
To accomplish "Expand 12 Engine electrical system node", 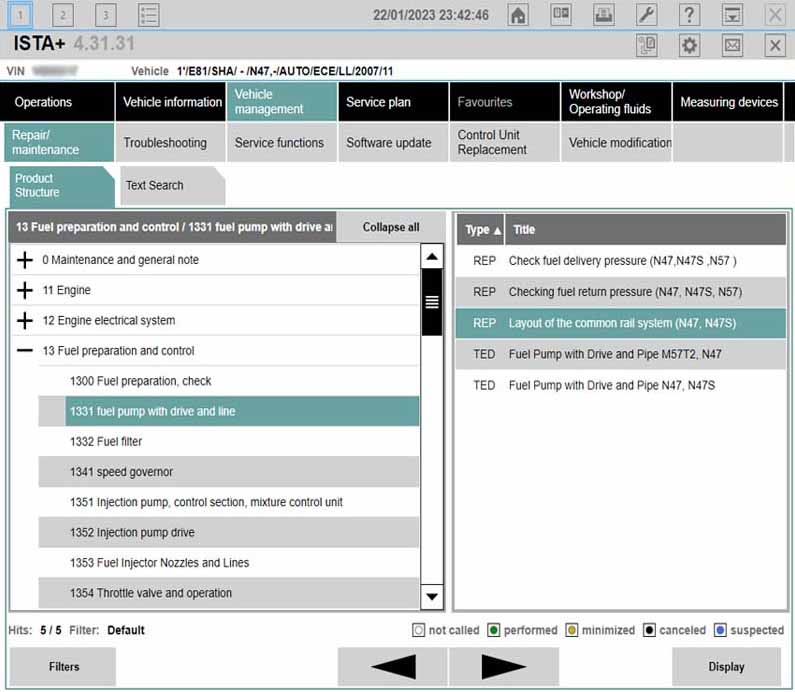I will (24, 320).
